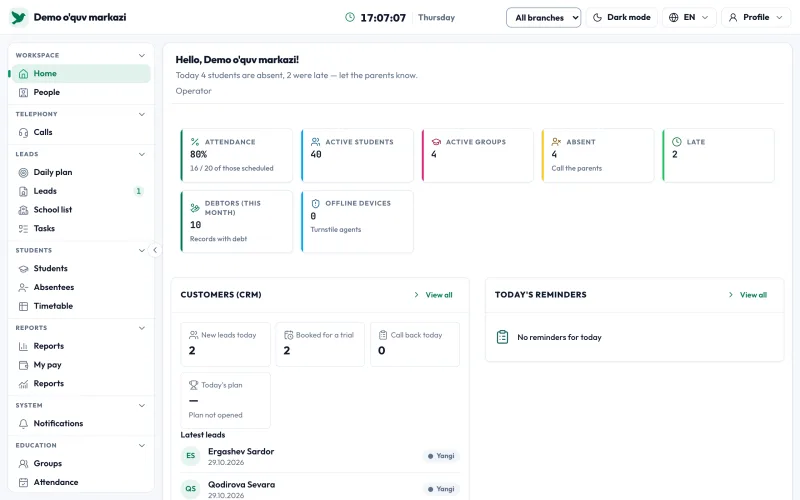800x500 pixels.
Task: Click the Calls headset icon
Action: coord(23,132)
